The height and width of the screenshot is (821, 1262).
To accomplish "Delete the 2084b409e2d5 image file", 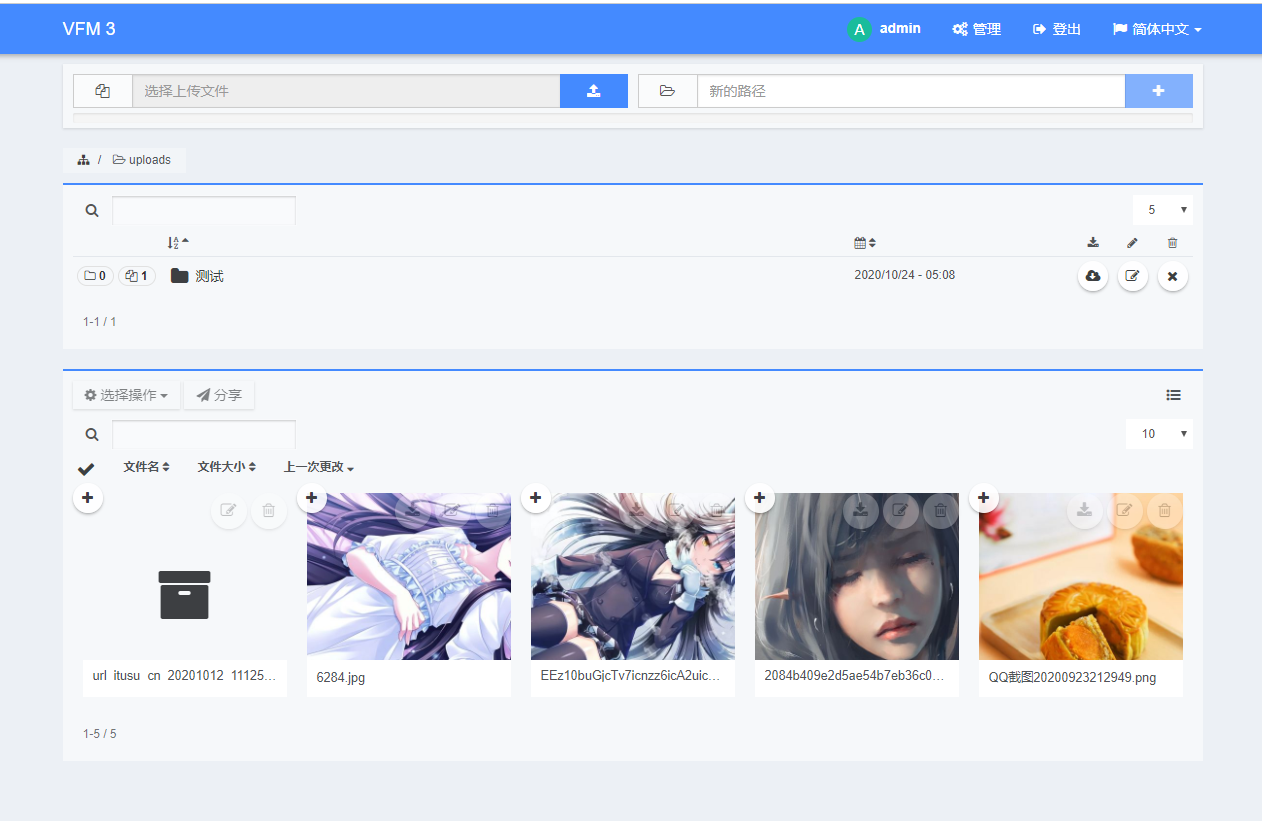I will point(941,511).
